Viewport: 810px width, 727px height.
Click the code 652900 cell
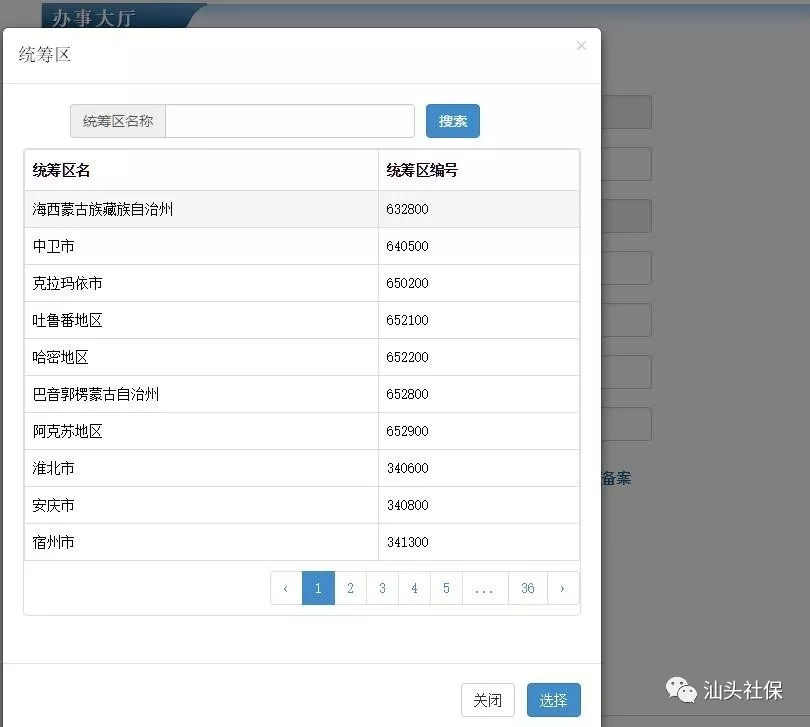pyautogui.click(x=479, y=431)
